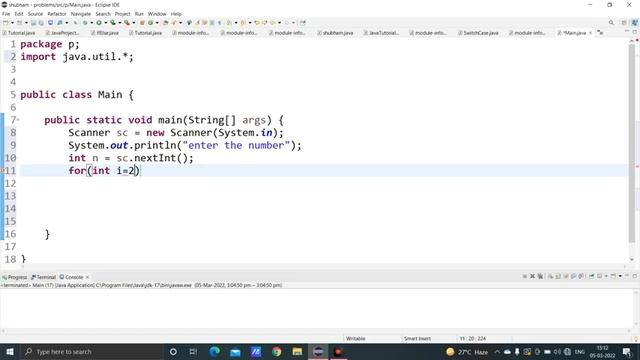The height and width of the screenshot is (360, 640).
Task: Open Google Chrome from the taskbar
Action: 276,351
